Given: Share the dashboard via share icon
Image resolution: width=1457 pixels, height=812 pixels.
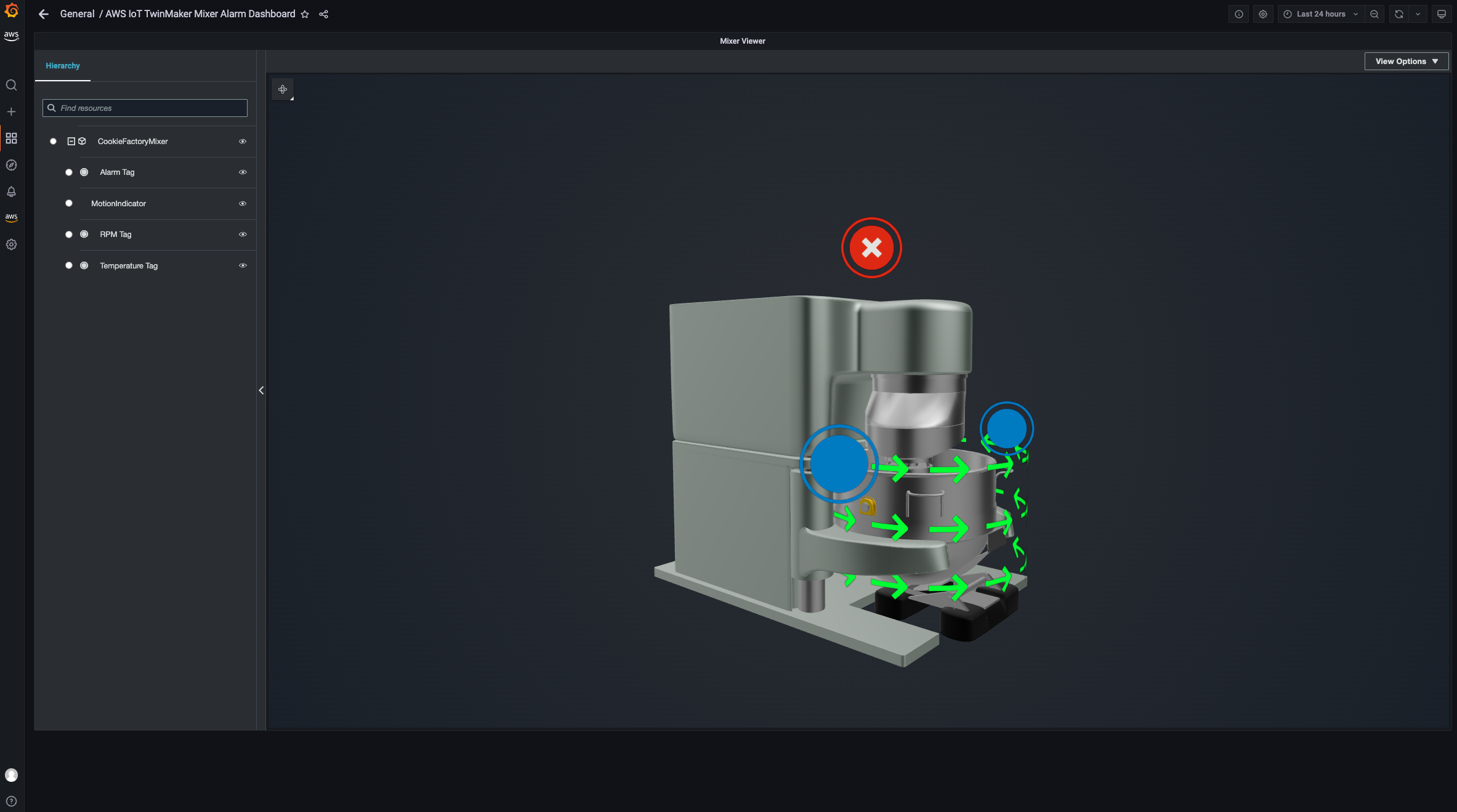Looking at the screenshot, I should coord(324,14).
